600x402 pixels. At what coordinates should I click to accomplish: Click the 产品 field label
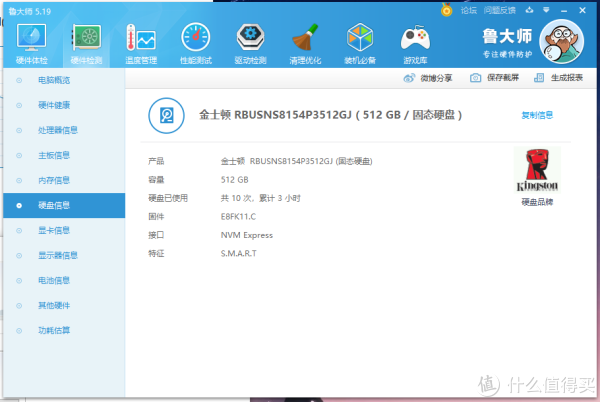pyautogui.click(x=156, y=161)
